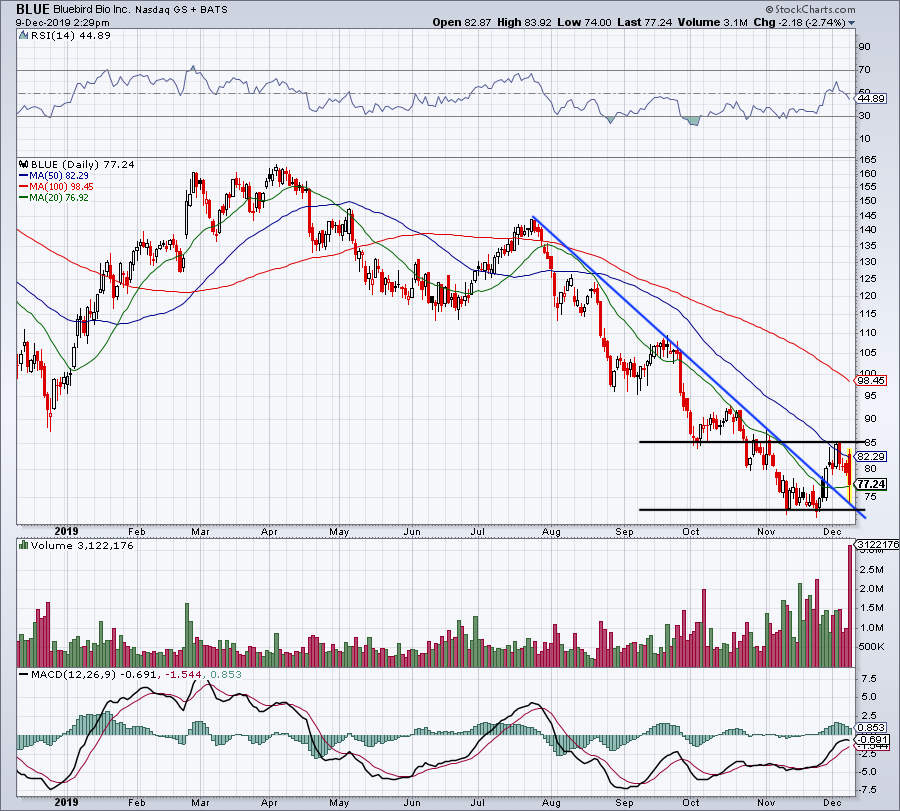This screenshot has width=900, height=811.
Task: Click the 7.5 label on MACD axis
Action: coord(868,679)
